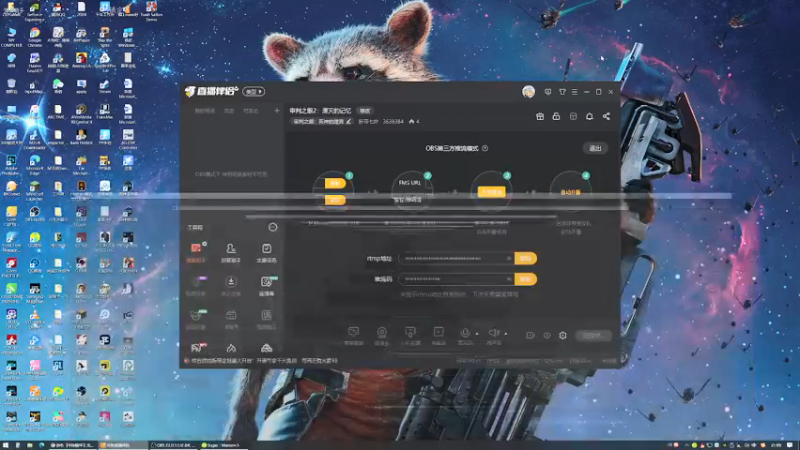Click the 退出 exit OBS mode button

pos(595,148)
